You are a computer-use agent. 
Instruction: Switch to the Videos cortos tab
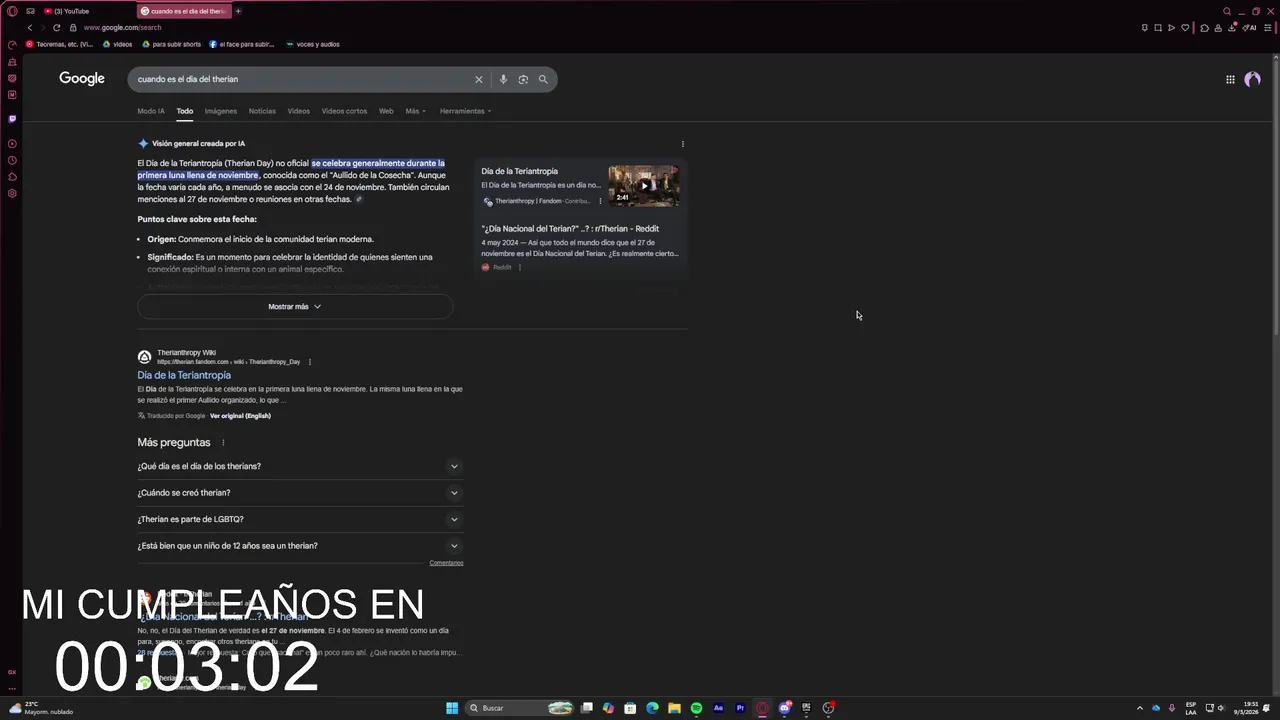point(344,111)
